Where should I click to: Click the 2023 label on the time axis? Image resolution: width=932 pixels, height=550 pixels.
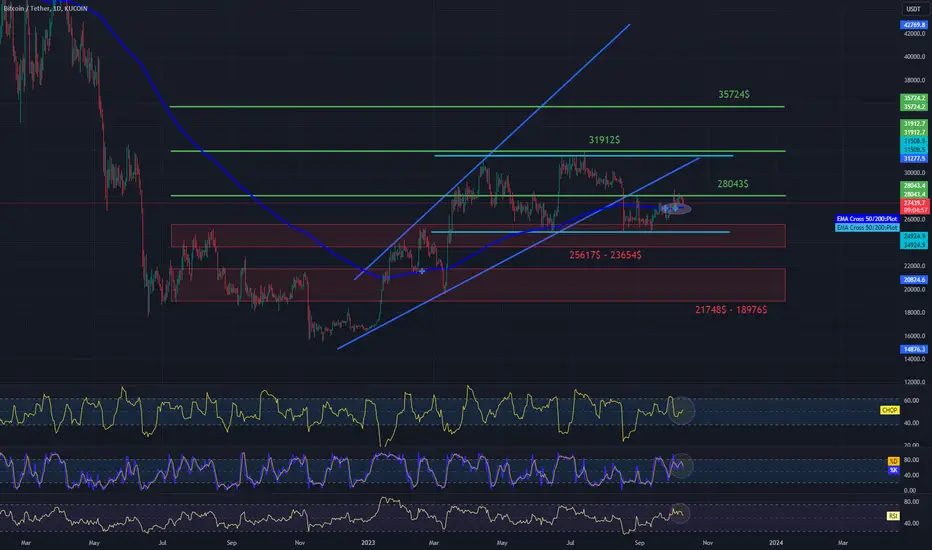[368, 543]
